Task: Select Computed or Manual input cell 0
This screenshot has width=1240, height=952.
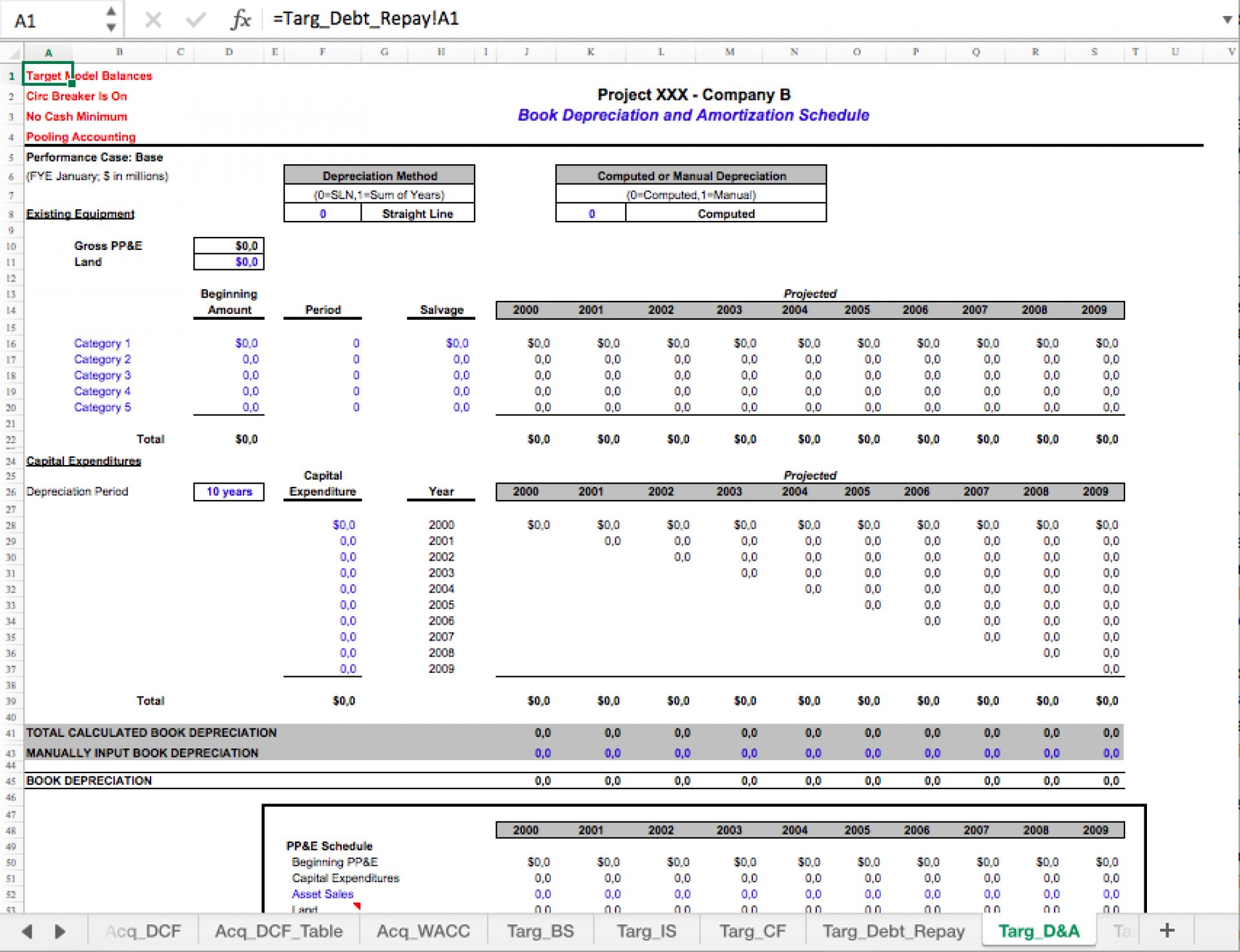Action: pos(591,214)
